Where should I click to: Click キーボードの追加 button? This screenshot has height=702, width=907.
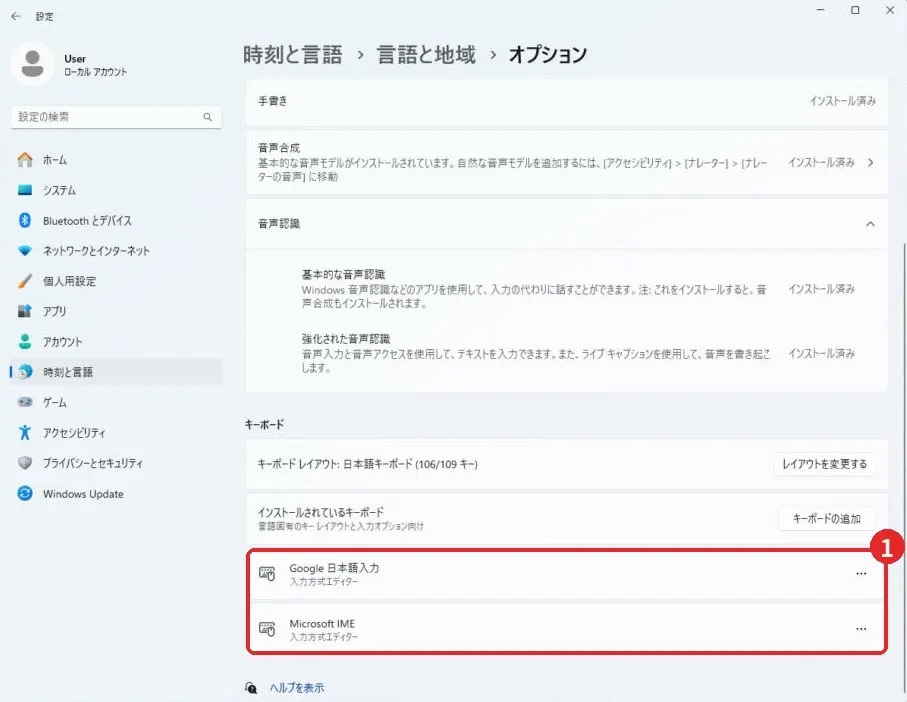pyautogui.click(x=827, y=519)
